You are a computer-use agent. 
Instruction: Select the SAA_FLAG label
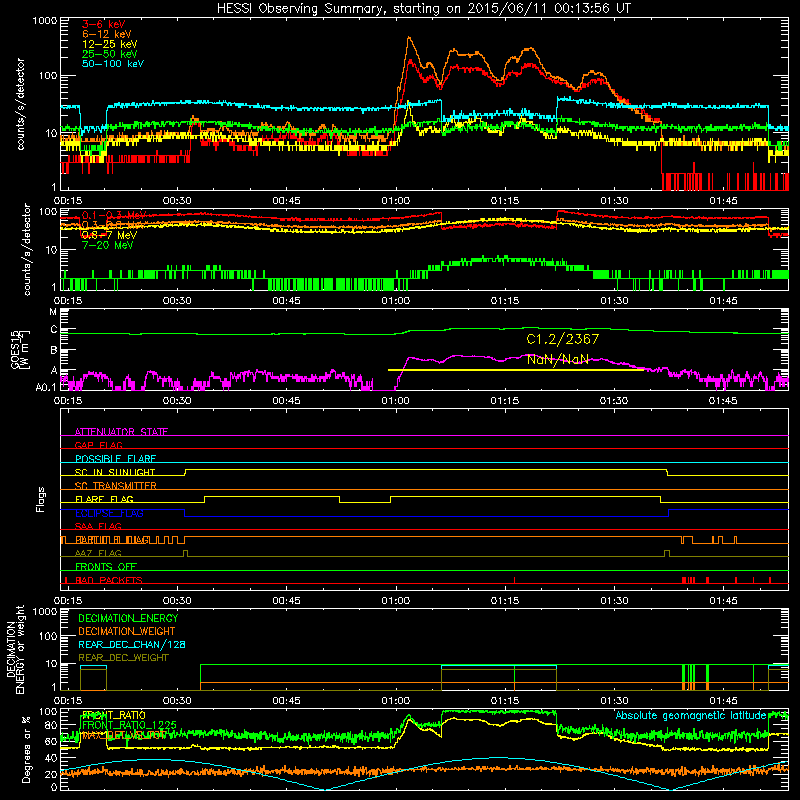(98, 527)
